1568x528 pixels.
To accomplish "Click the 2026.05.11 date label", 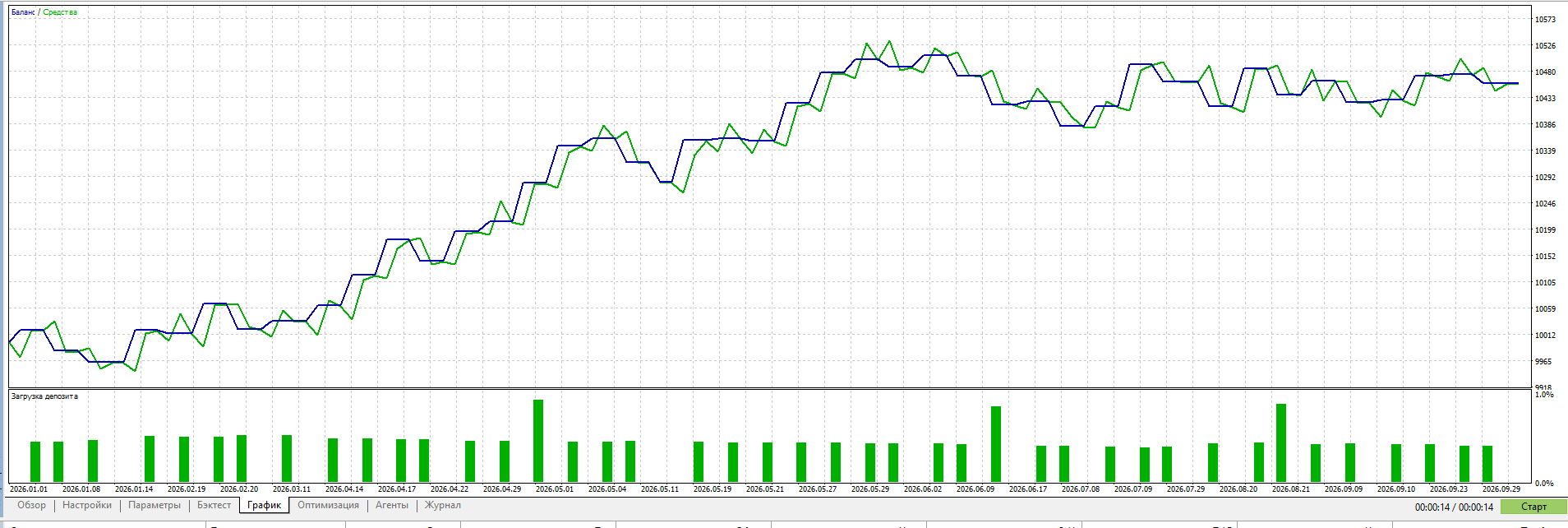I will click(660, 489).
